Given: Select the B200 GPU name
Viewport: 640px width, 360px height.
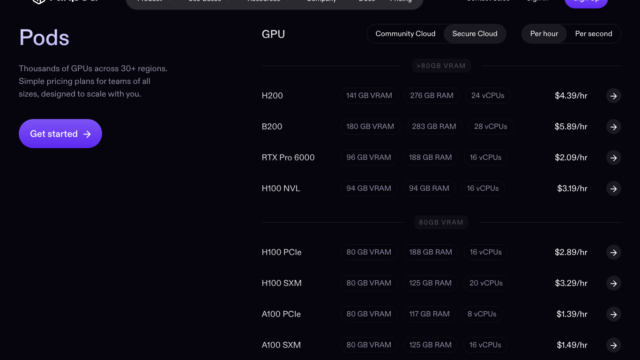Looking at the screenshot, I should [272, 127].
